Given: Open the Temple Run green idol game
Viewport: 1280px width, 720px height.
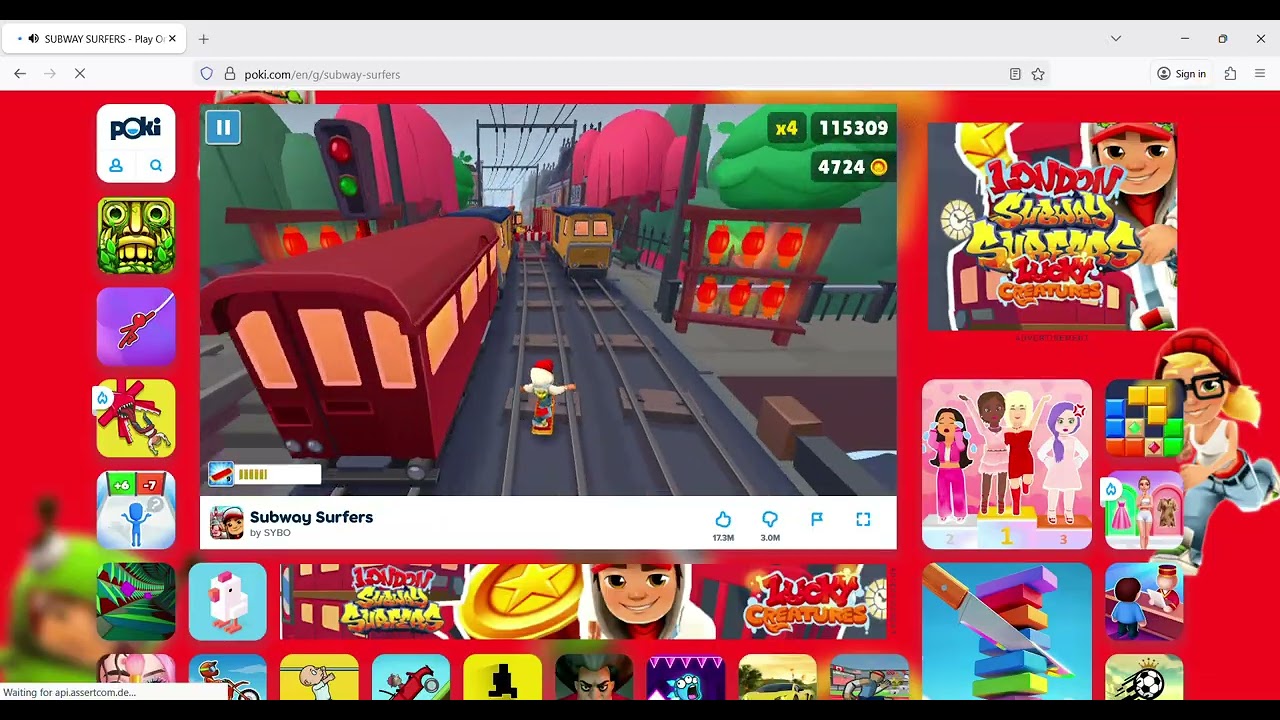Looking at the screenshot, I should click(x=136, y=235).
